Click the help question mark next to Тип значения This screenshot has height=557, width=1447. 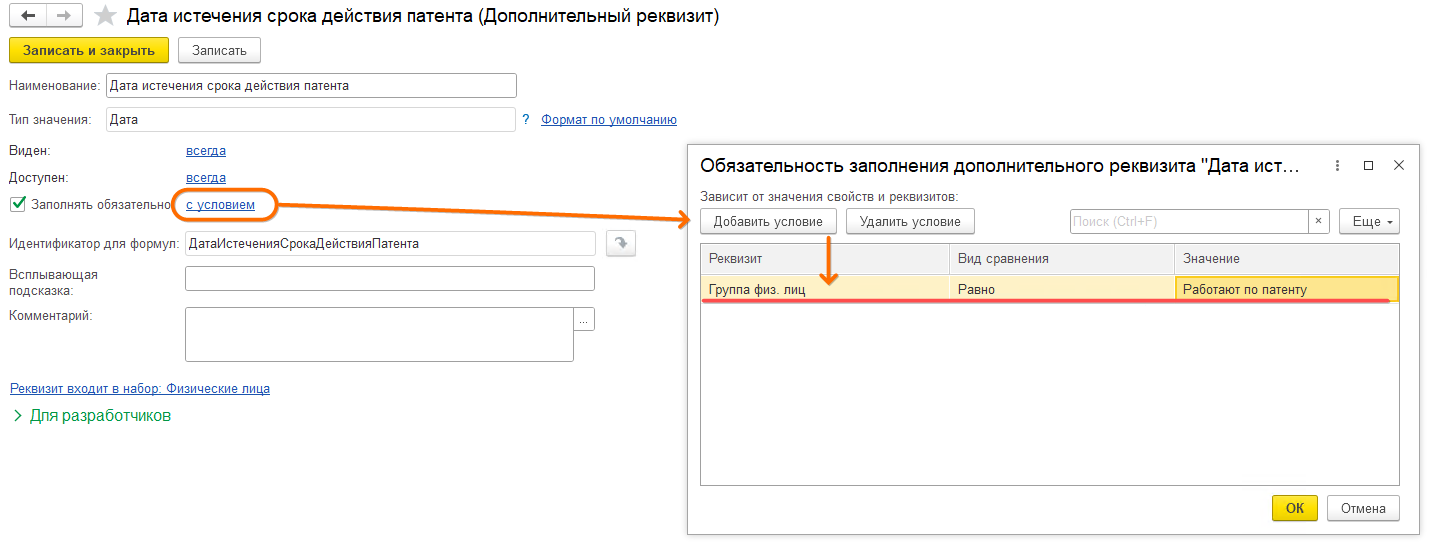coord(526,119)
